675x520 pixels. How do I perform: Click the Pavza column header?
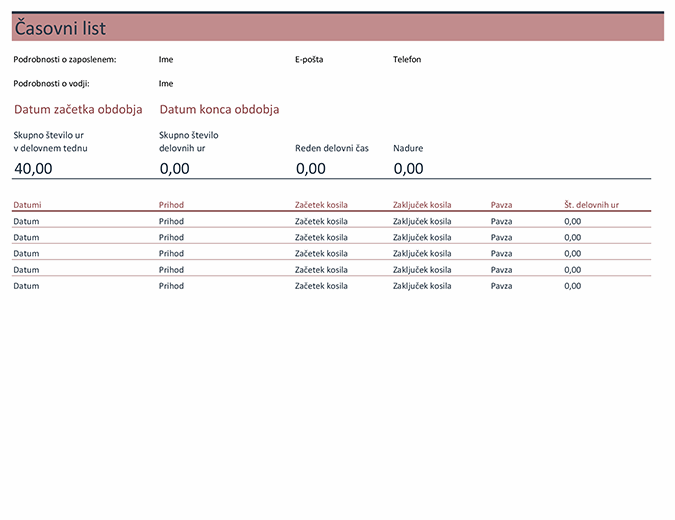click(501, 205)
